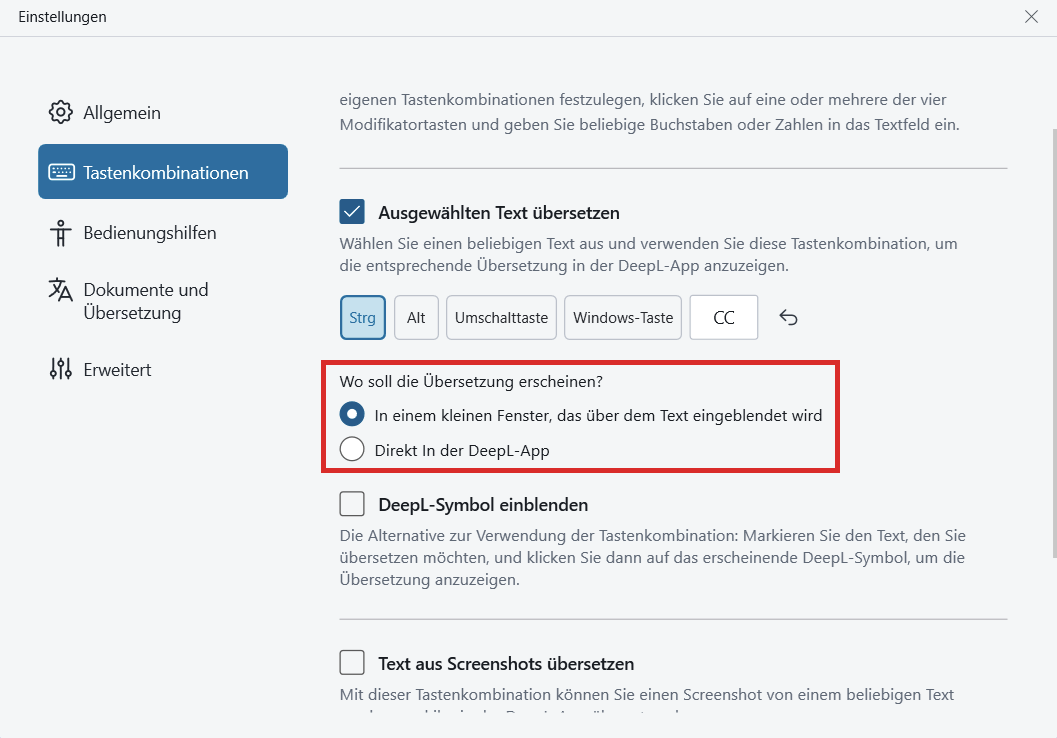The image size is (1057, 738).
Task: Click the translate icon for Dokumente und Übersetzung
Action: coord(61,290)
